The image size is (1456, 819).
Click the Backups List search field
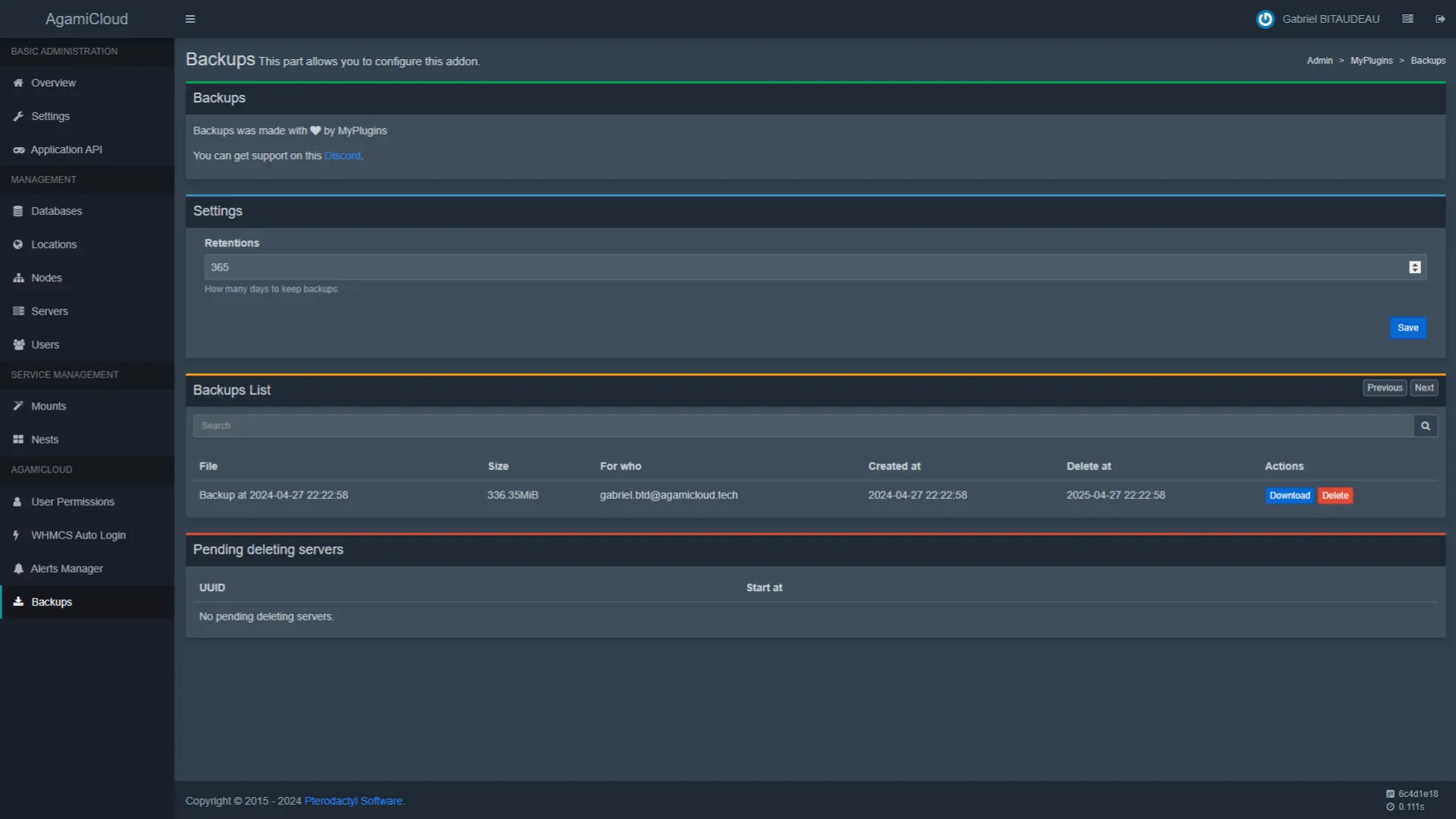tap(802, 426)
